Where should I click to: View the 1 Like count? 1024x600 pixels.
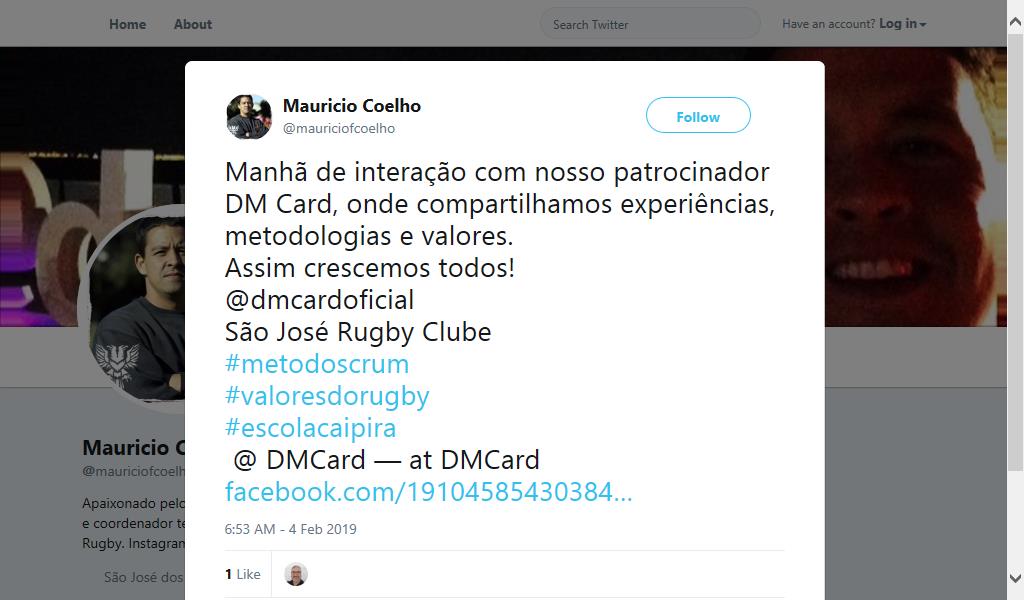[242, 574]
